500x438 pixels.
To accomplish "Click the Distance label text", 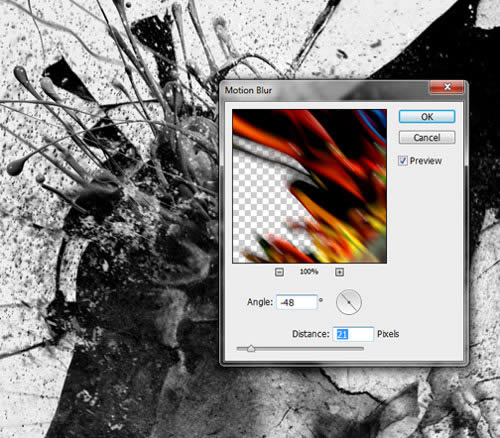I will (x=311, y=334).
